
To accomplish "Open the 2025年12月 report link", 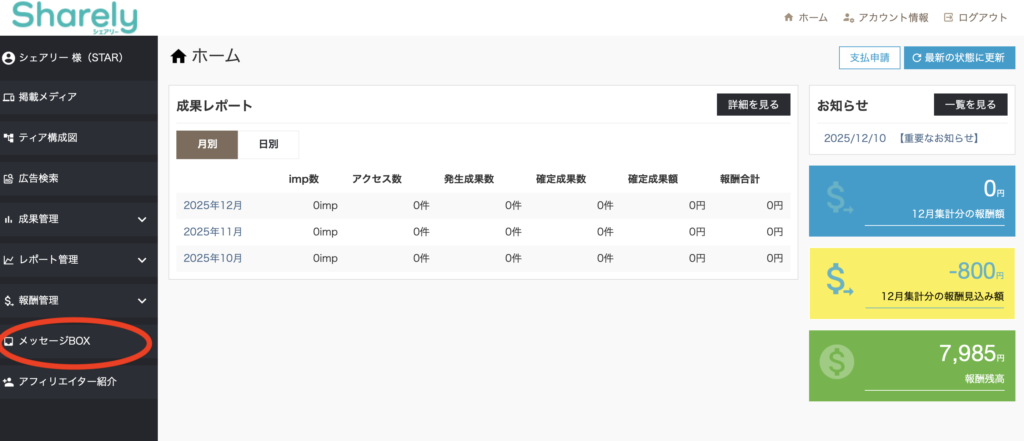I will point(213,206).
